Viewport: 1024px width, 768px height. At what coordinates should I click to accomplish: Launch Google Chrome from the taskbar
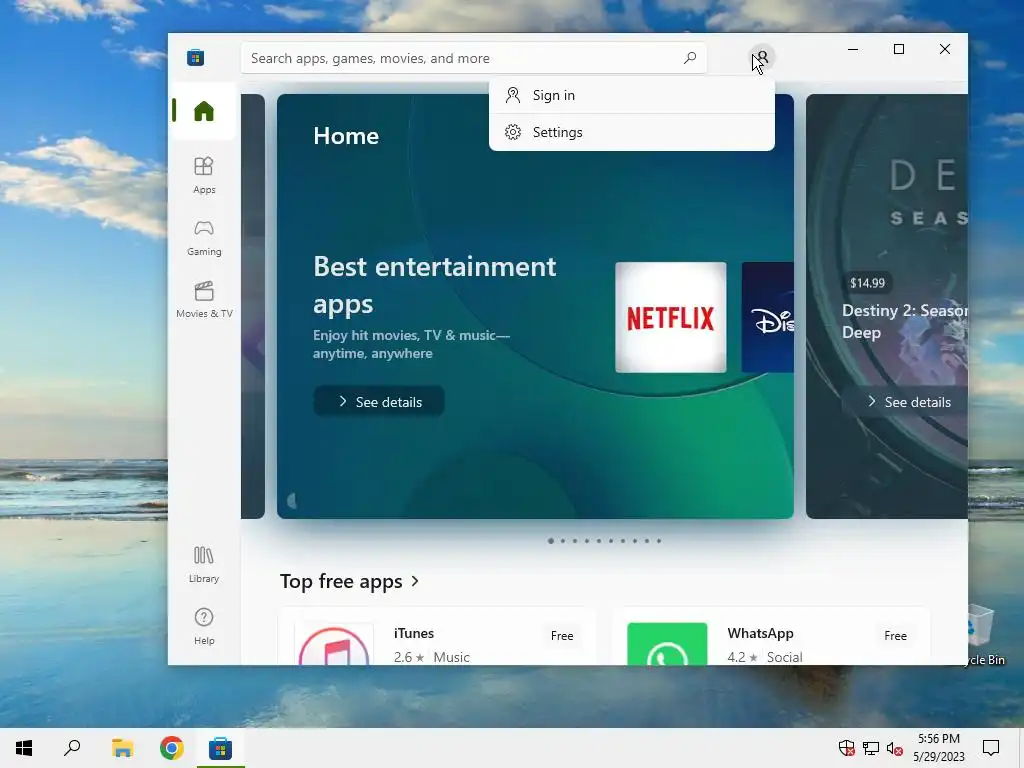click(x=171, y=748)
